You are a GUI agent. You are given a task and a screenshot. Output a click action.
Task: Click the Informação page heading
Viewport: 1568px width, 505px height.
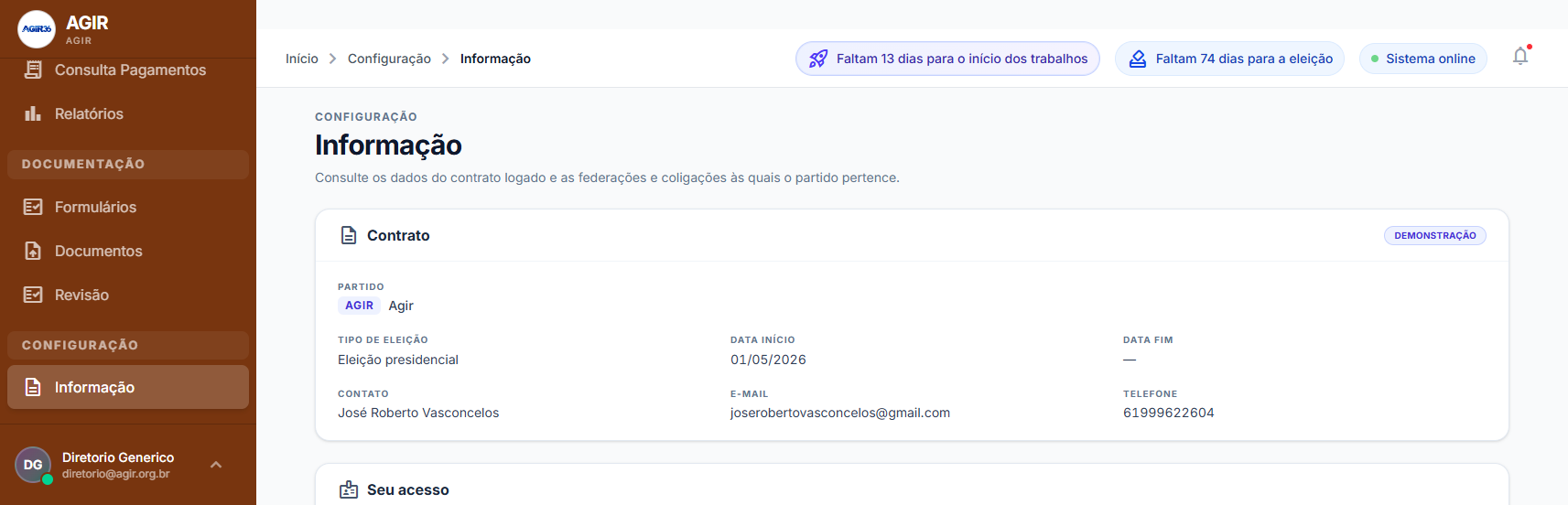[x=388, y=145]
